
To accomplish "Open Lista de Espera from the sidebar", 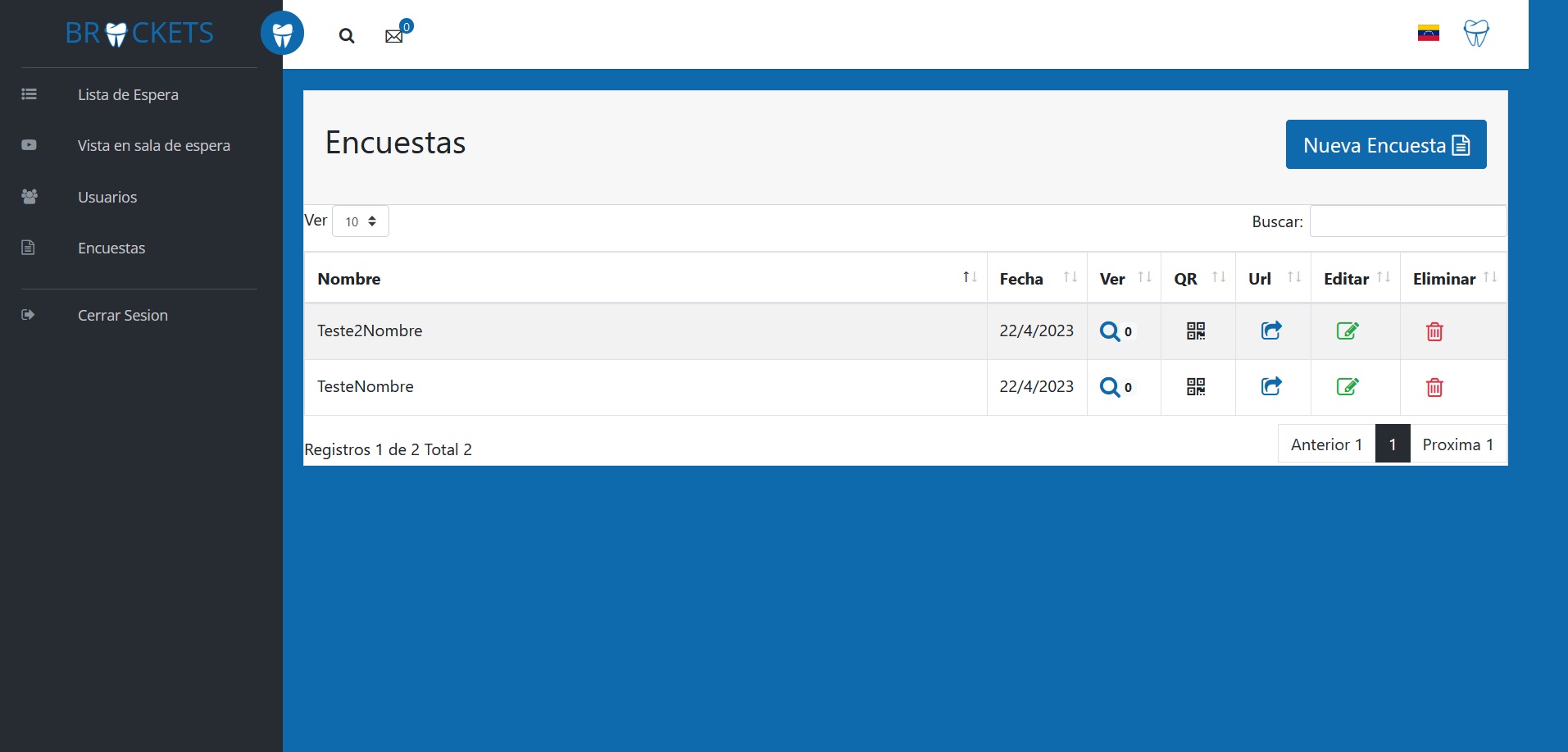I will click(x=128, y=94).
